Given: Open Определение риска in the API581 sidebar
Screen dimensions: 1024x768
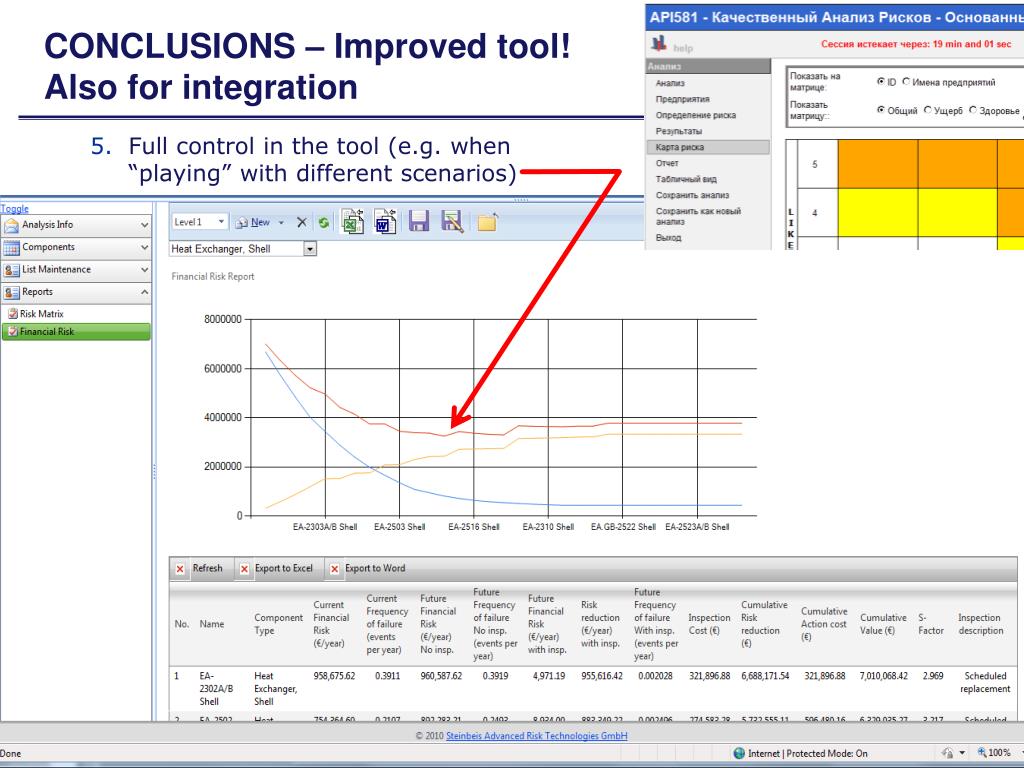Looking at the screenshot, I should point(696,115).
